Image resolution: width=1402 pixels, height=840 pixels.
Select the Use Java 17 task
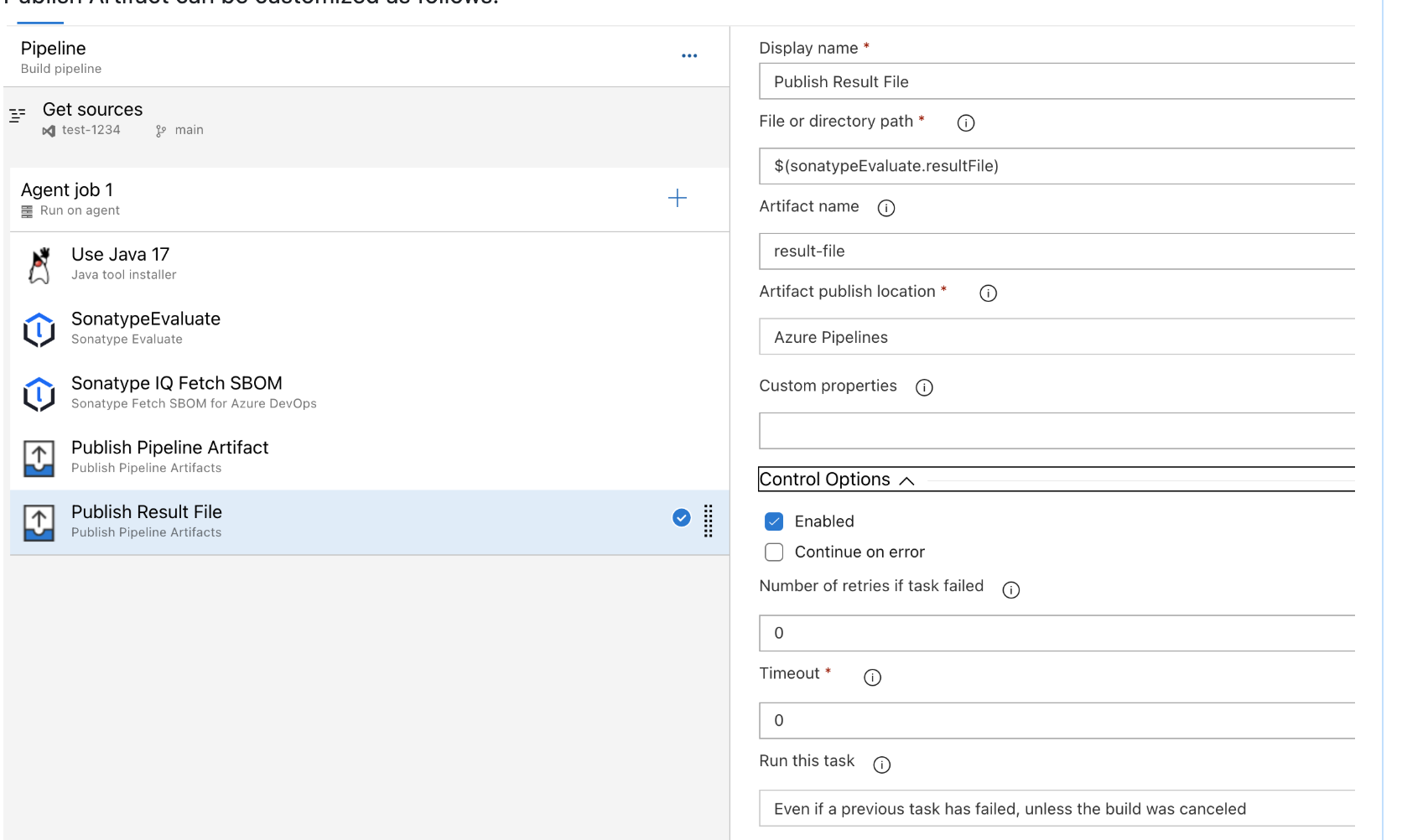tap(370, 265)
